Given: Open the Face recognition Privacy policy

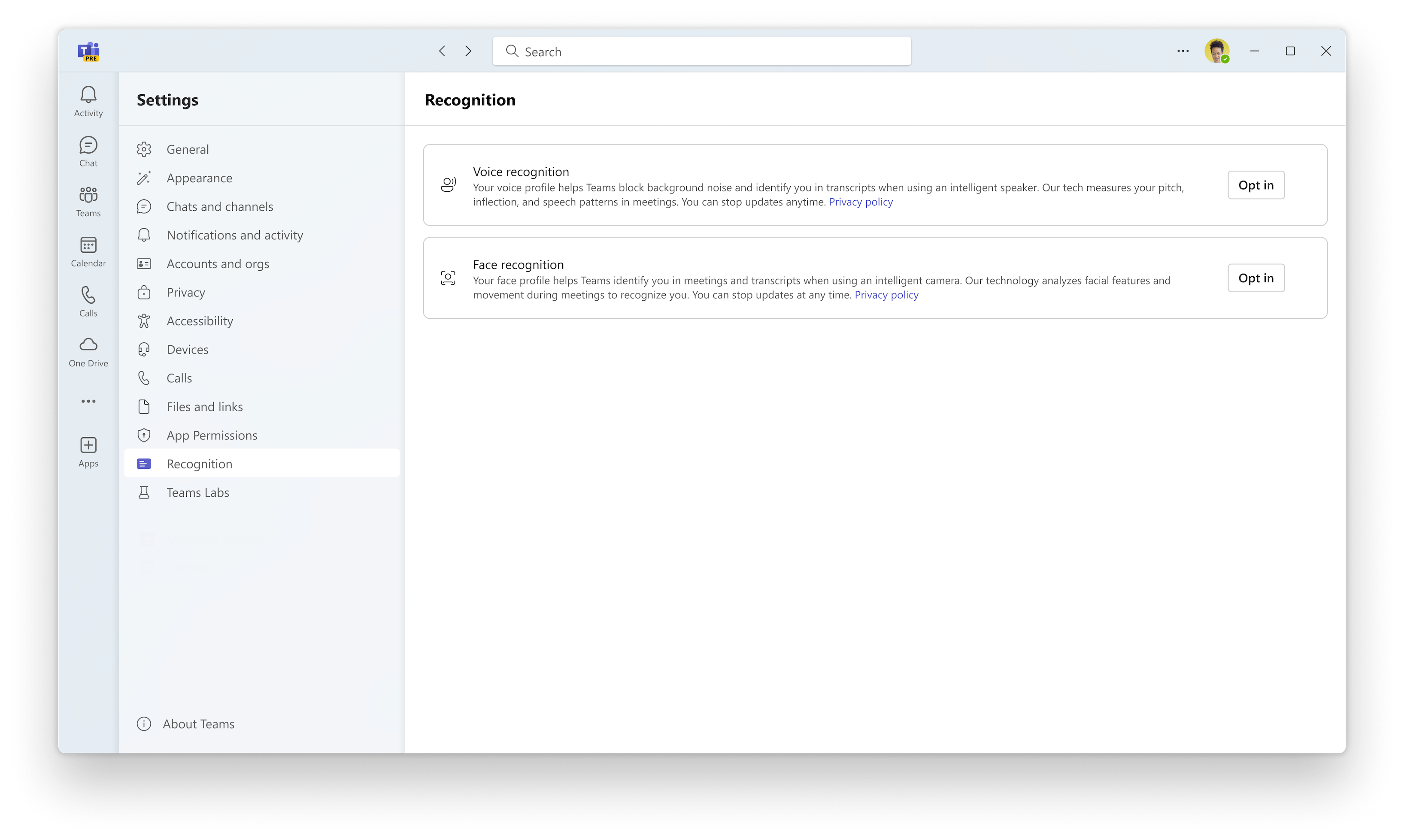Looking at the screenshot, I should click(886, 294).
